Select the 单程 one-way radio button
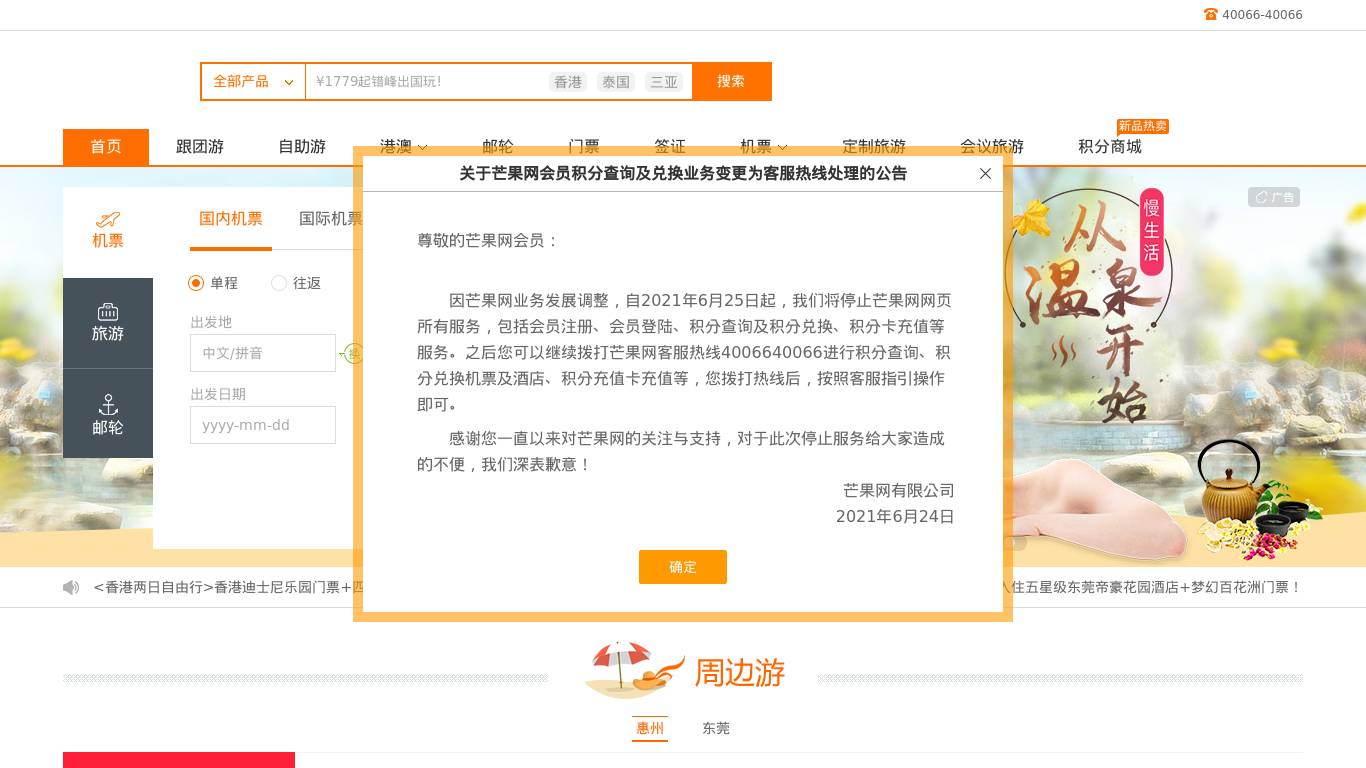This screenshot has height=768, width=1366. pos(196,283)
